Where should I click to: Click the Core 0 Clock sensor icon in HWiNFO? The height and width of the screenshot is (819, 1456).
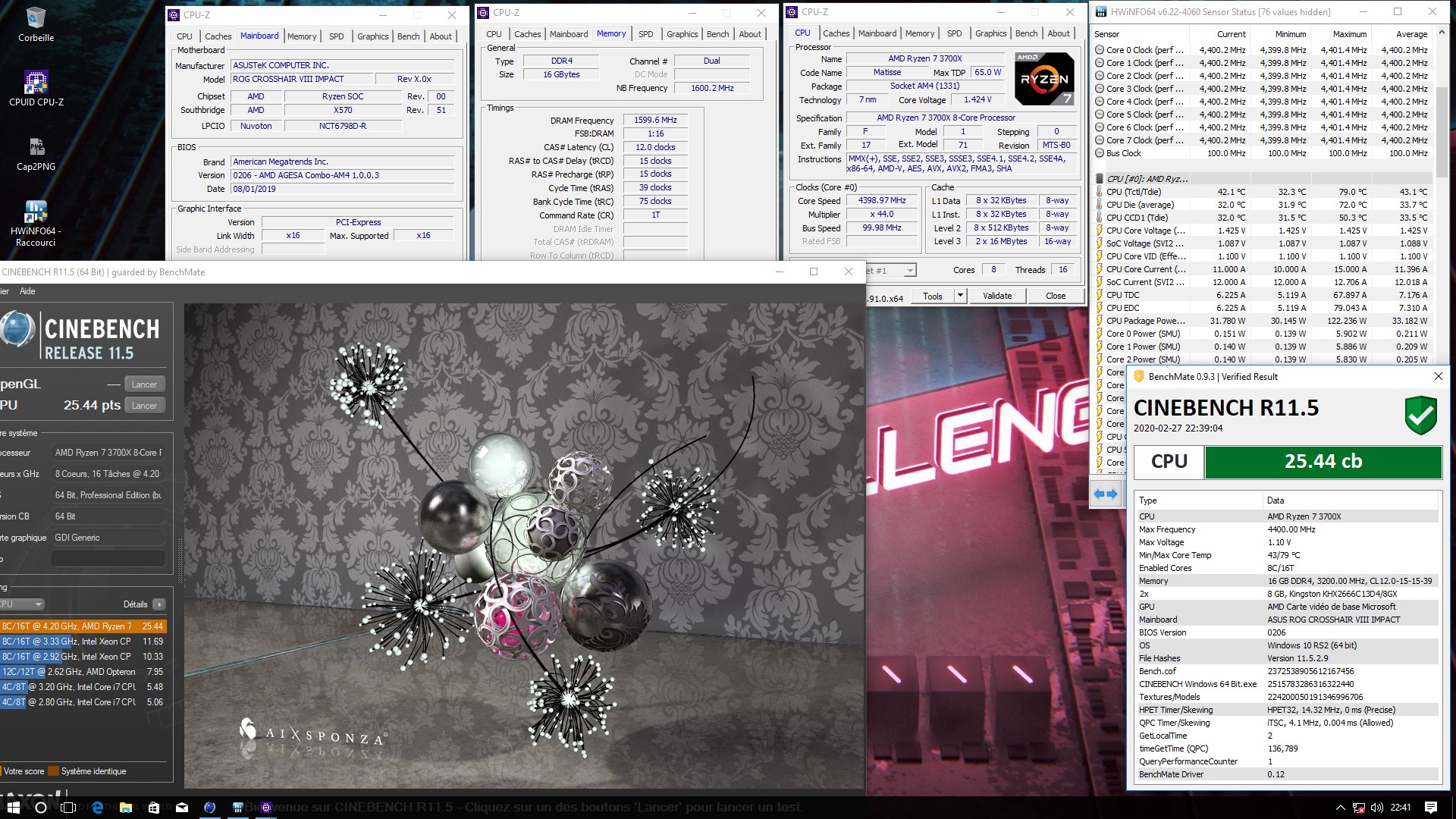(1100, 50)
